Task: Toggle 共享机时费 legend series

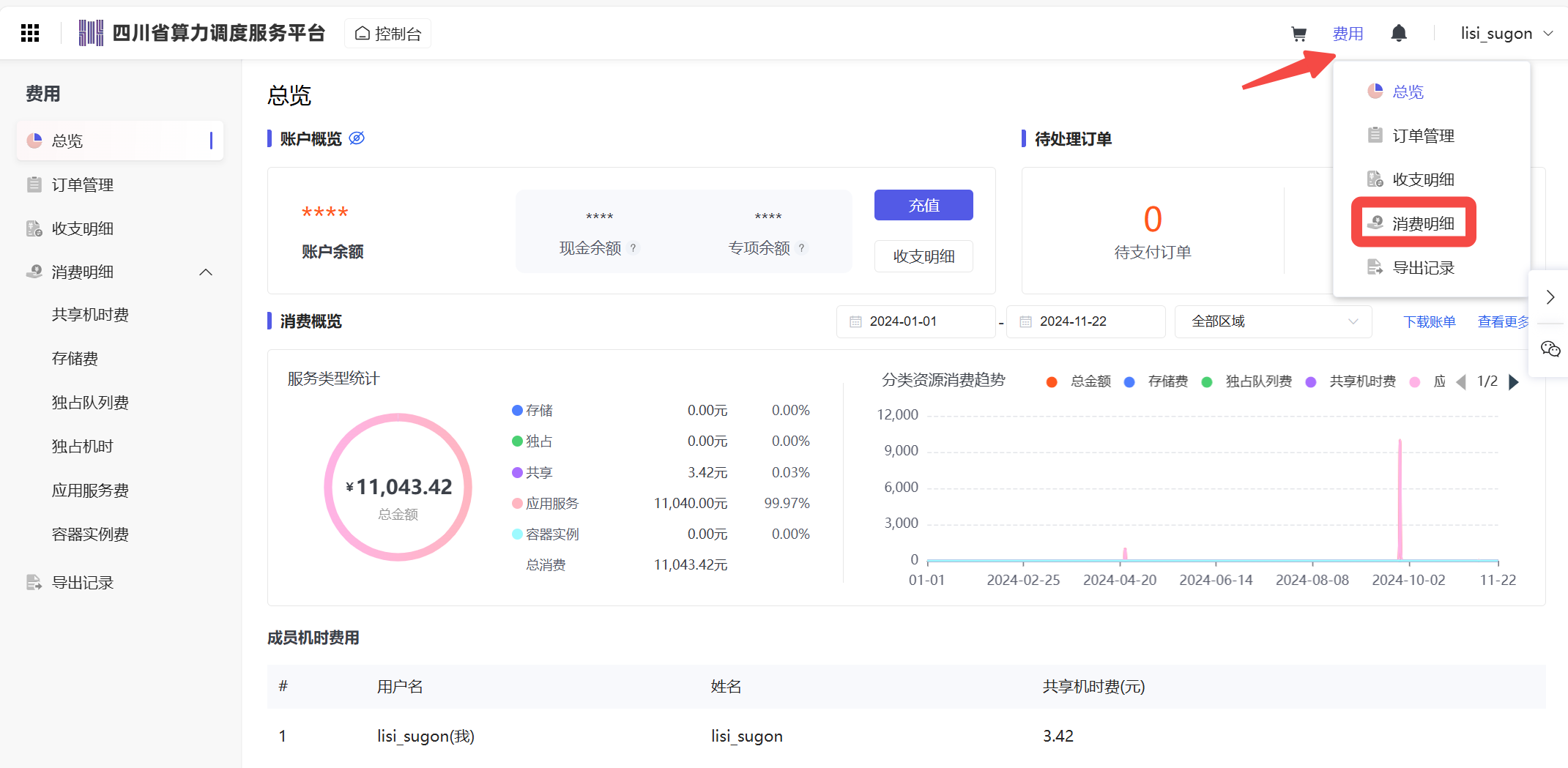Action: click(1351, 381)
